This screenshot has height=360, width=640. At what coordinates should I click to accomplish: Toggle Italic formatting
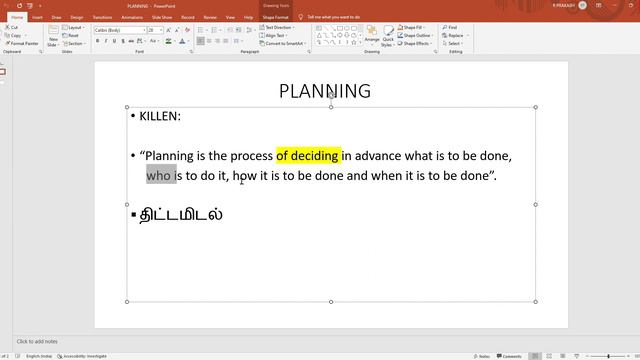coord(106,41)
